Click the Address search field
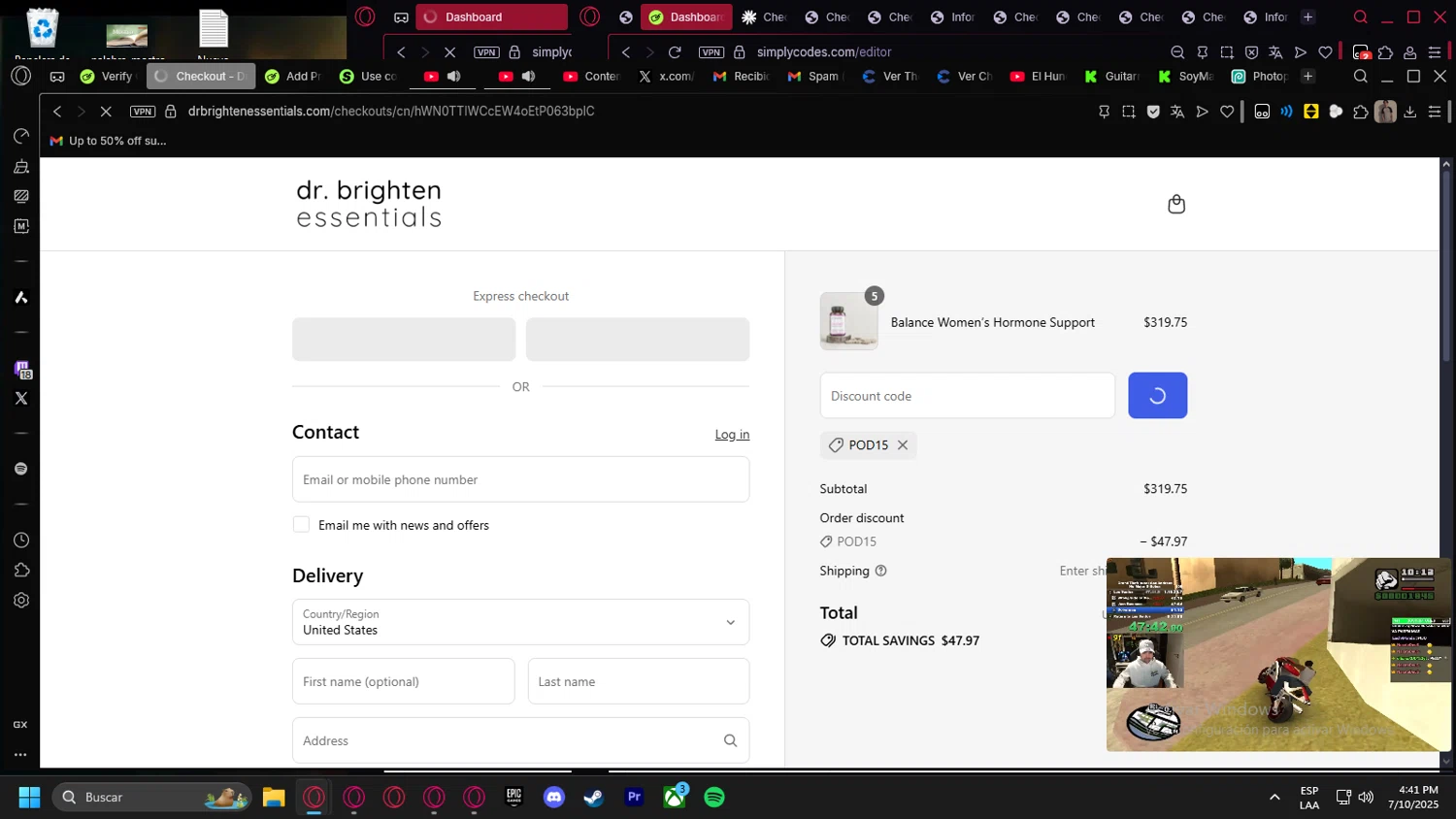This screenshot has height=819, width=1456. tap(520, 740)
